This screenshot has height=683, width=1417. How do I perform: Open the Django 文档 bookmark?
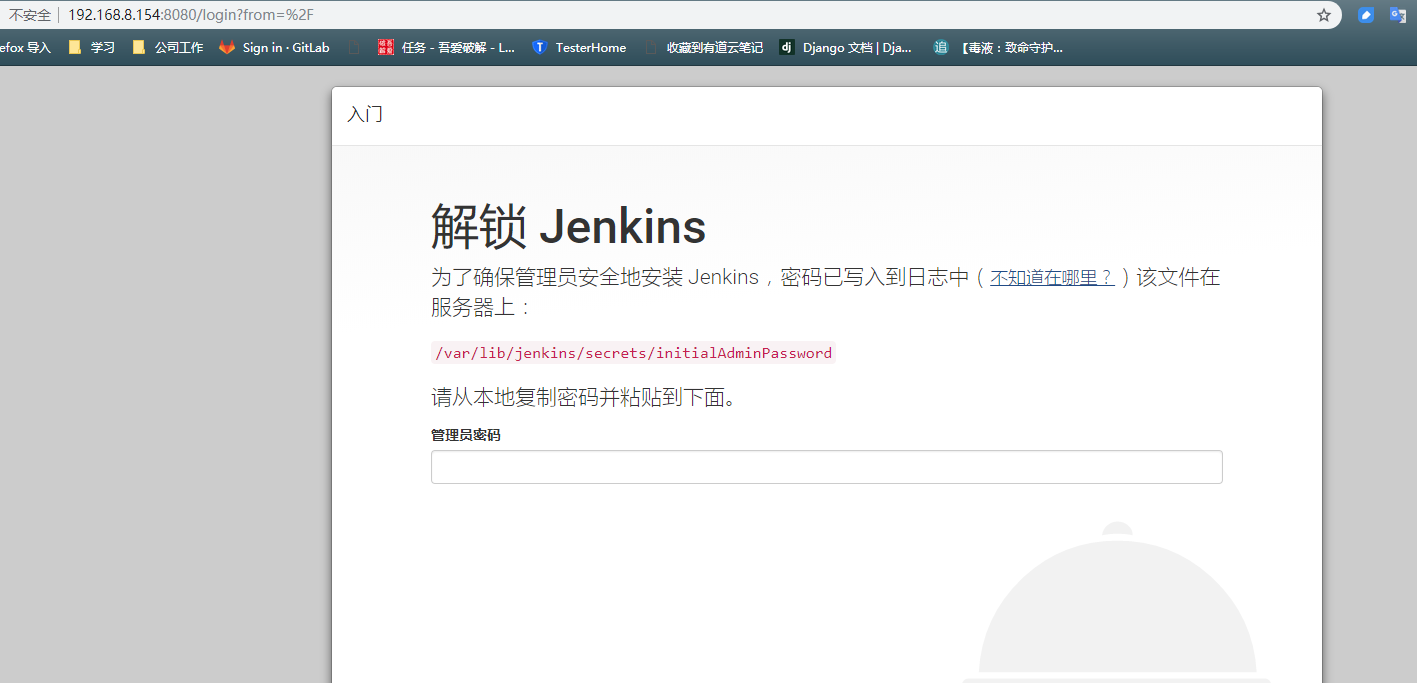[846, 47]
